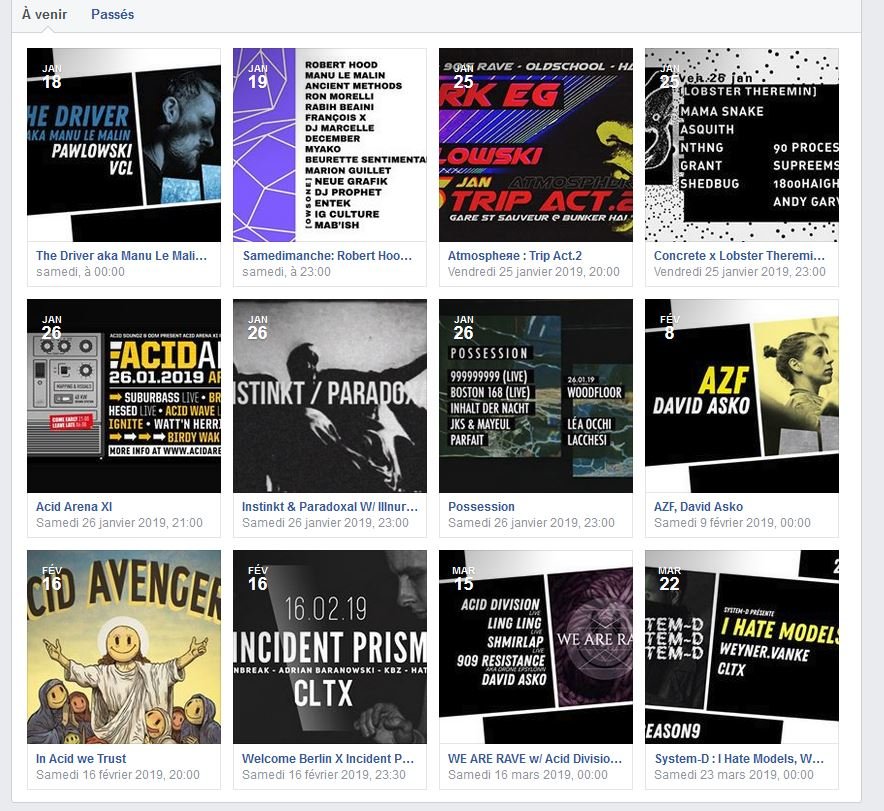Open the AZF David Asko poster image
The height and width of the screenshot is (811, 884).
(742, 396)
